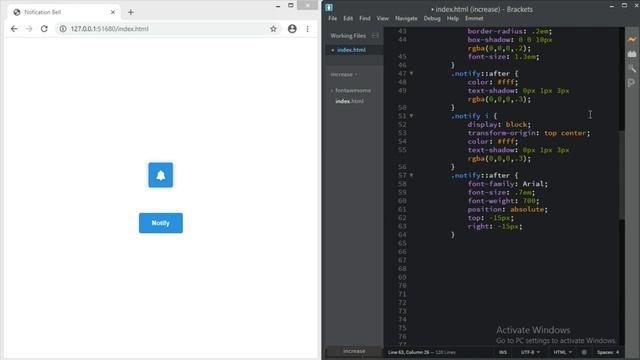Bookmark this page with star icon
Viewport: 640px width, 360px height.
pos(273,29)
